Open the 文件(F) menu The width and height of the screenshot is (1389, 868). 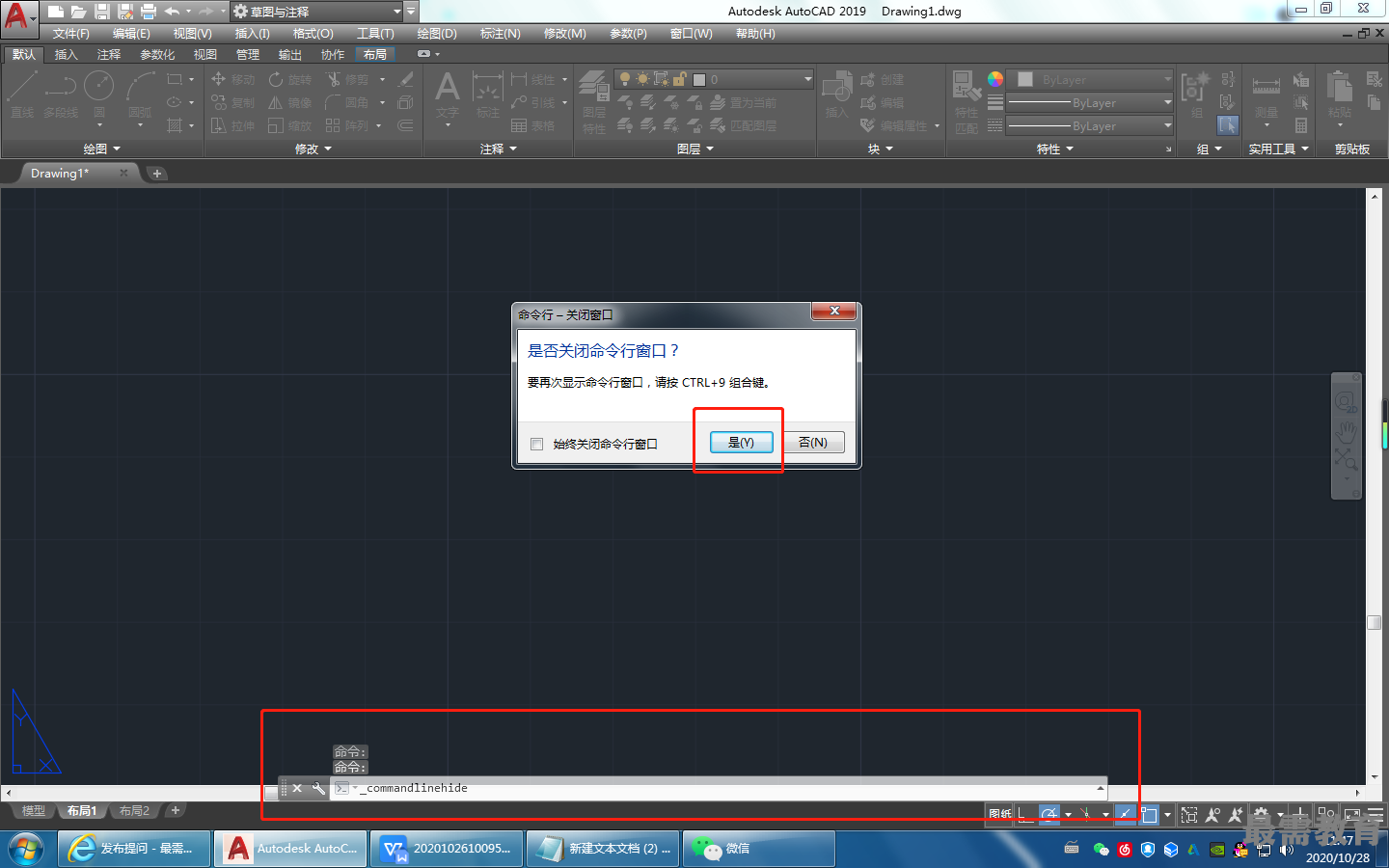[x=71, y=34]
